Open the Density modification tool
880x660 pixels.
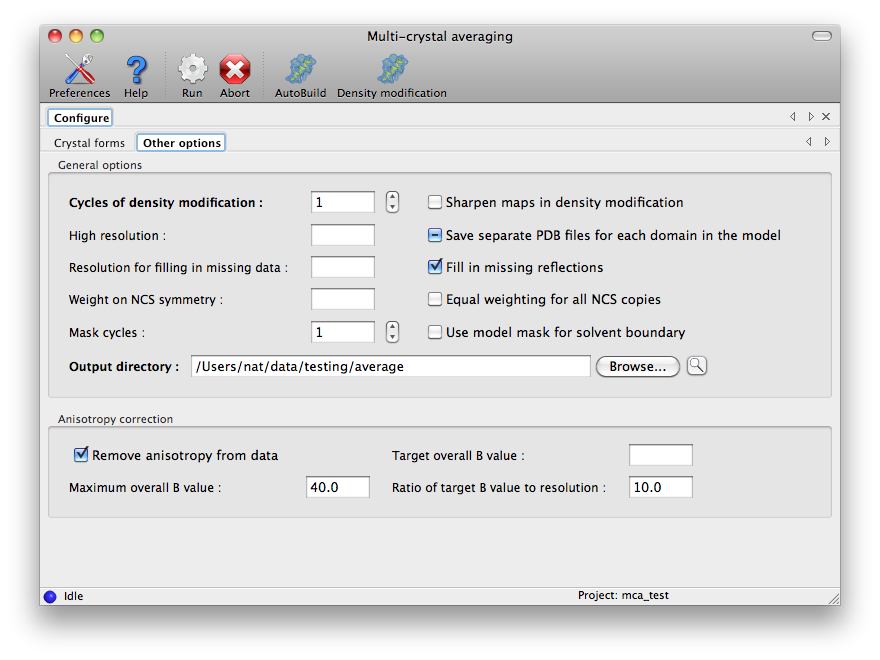(x=391, y=70)
